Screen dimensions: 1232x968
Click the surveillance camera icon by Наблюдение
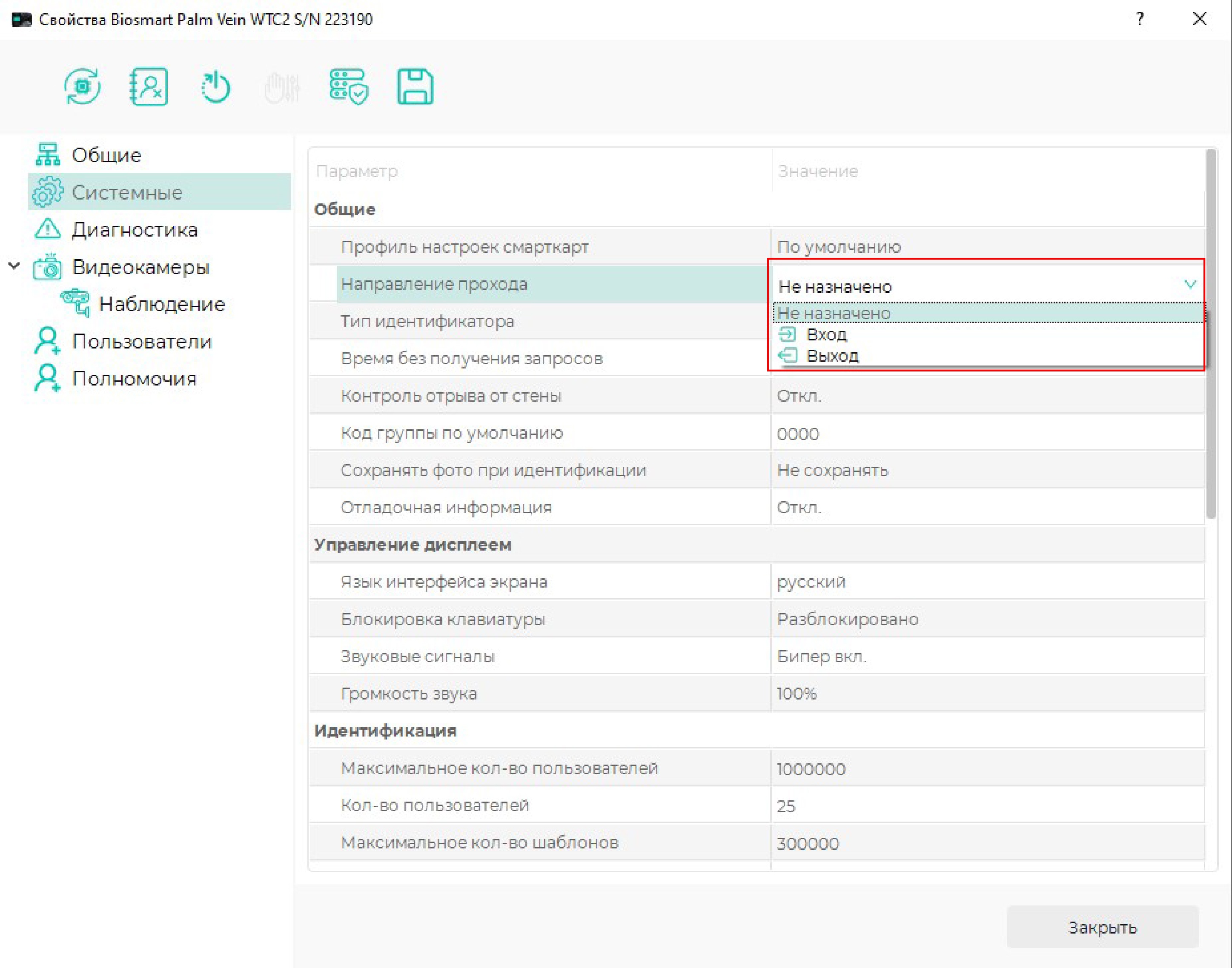point(75,303)
